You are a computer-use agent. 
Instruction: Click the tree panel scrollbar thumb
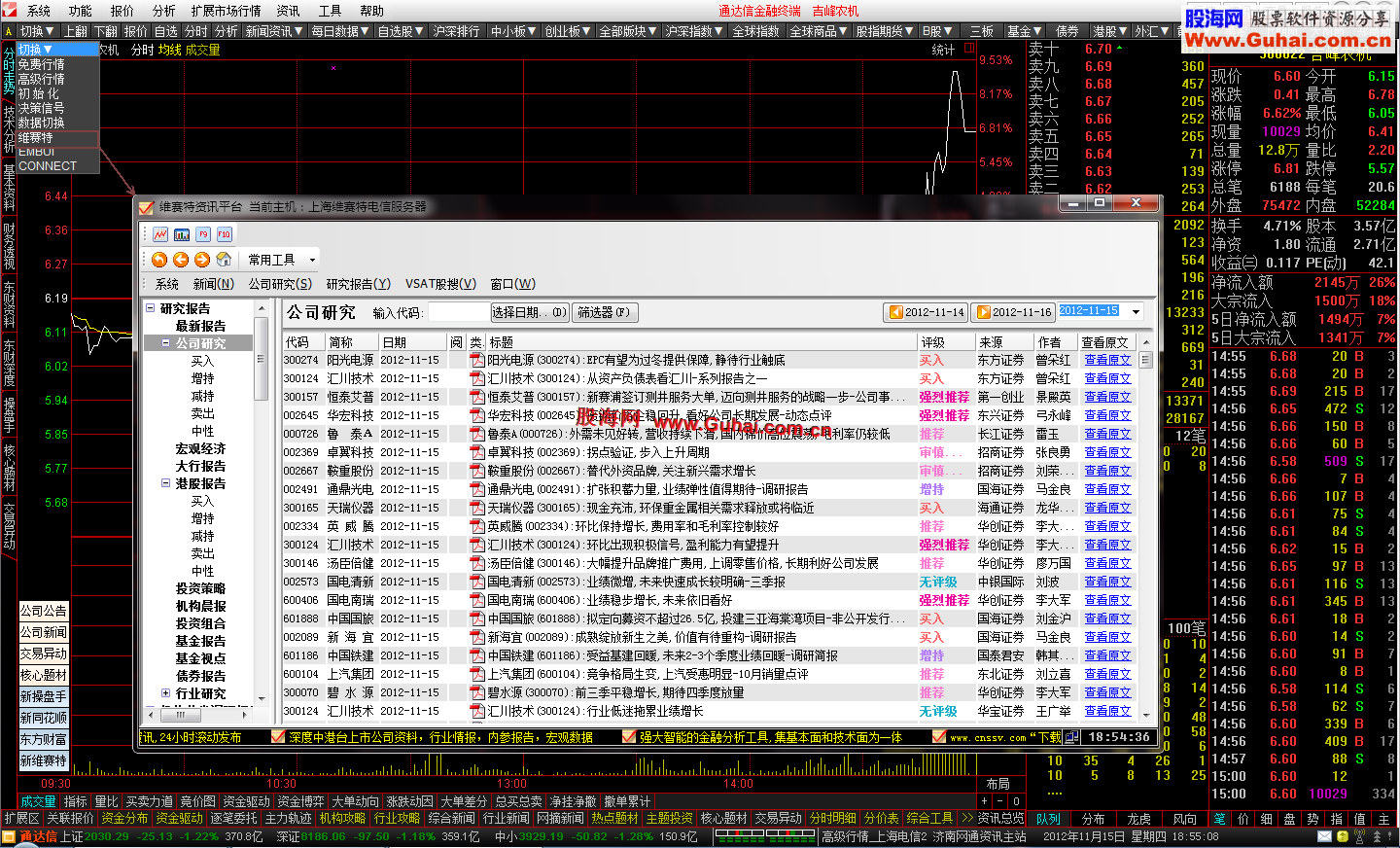click(261, 358)
